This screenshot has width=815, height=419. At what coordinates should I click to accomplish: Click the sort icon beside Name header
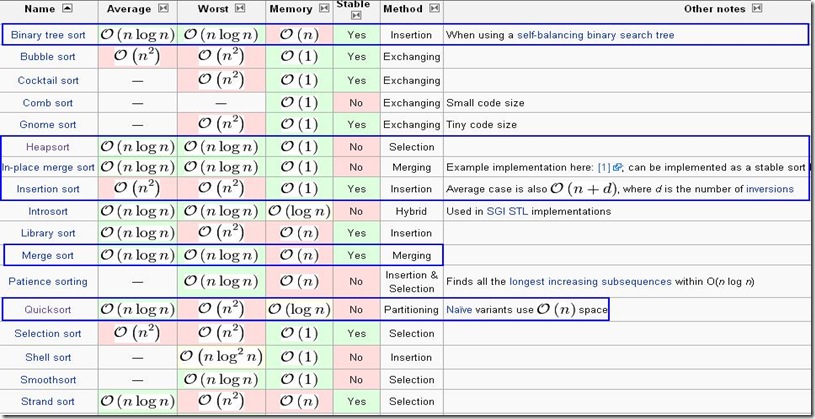[x=67, y=9]
